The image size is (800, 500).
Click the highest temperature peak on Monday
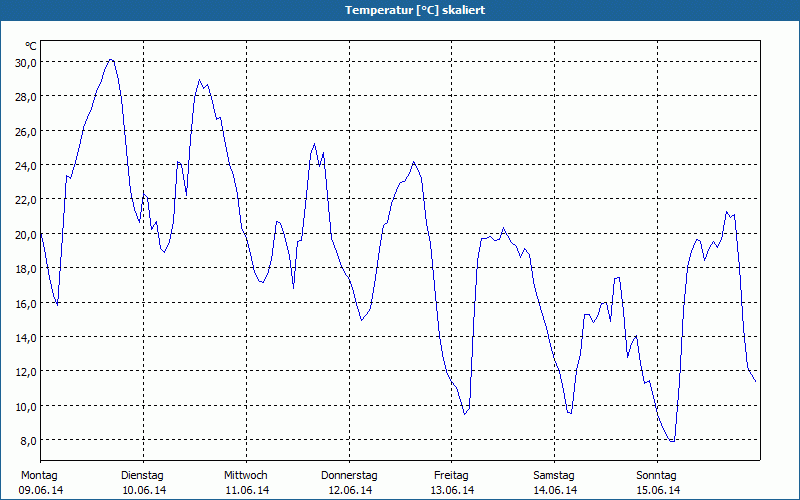click(x=111, y=60)
